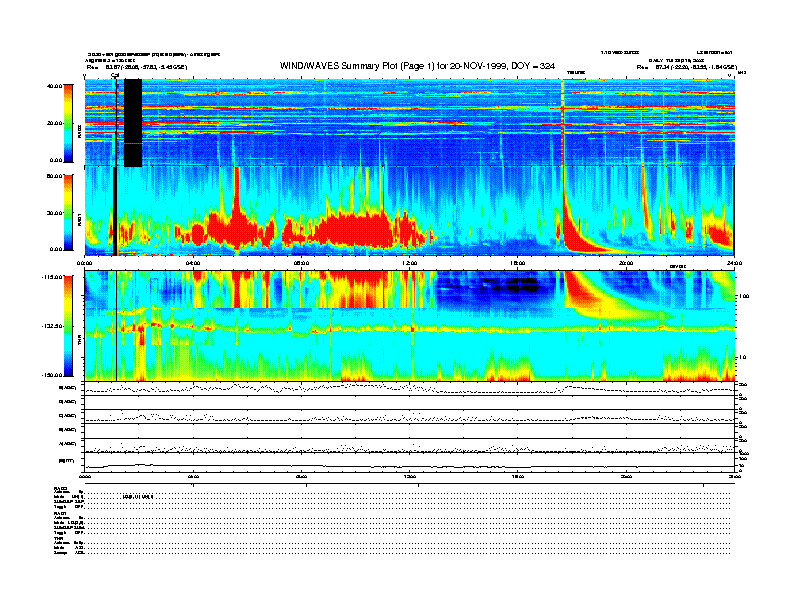792x612 pixels.
Task: Click 08:00 tick label below RAD1 spectrogram
Action: tap(302, 263)
